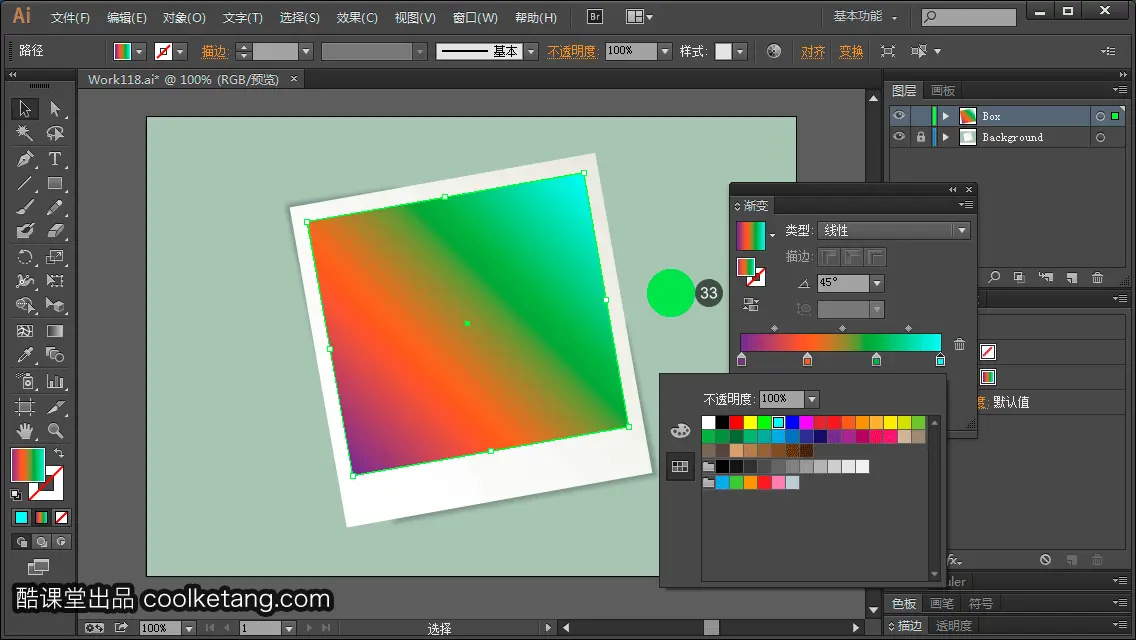
Task: Toggle lock on the Background layer
Action: [921, 137]
